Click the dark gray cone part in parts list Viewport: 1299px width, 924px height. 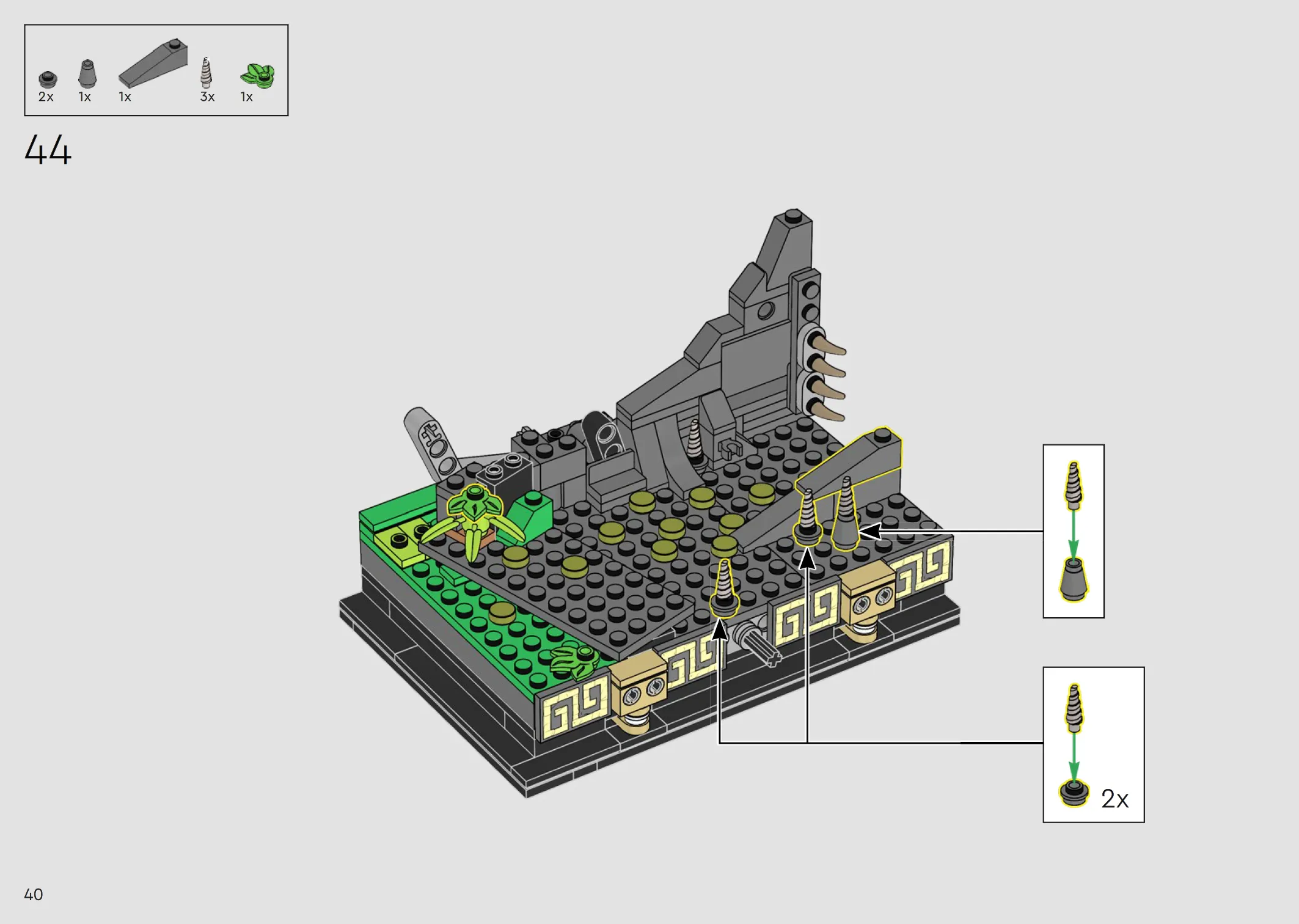click(87, 74)
